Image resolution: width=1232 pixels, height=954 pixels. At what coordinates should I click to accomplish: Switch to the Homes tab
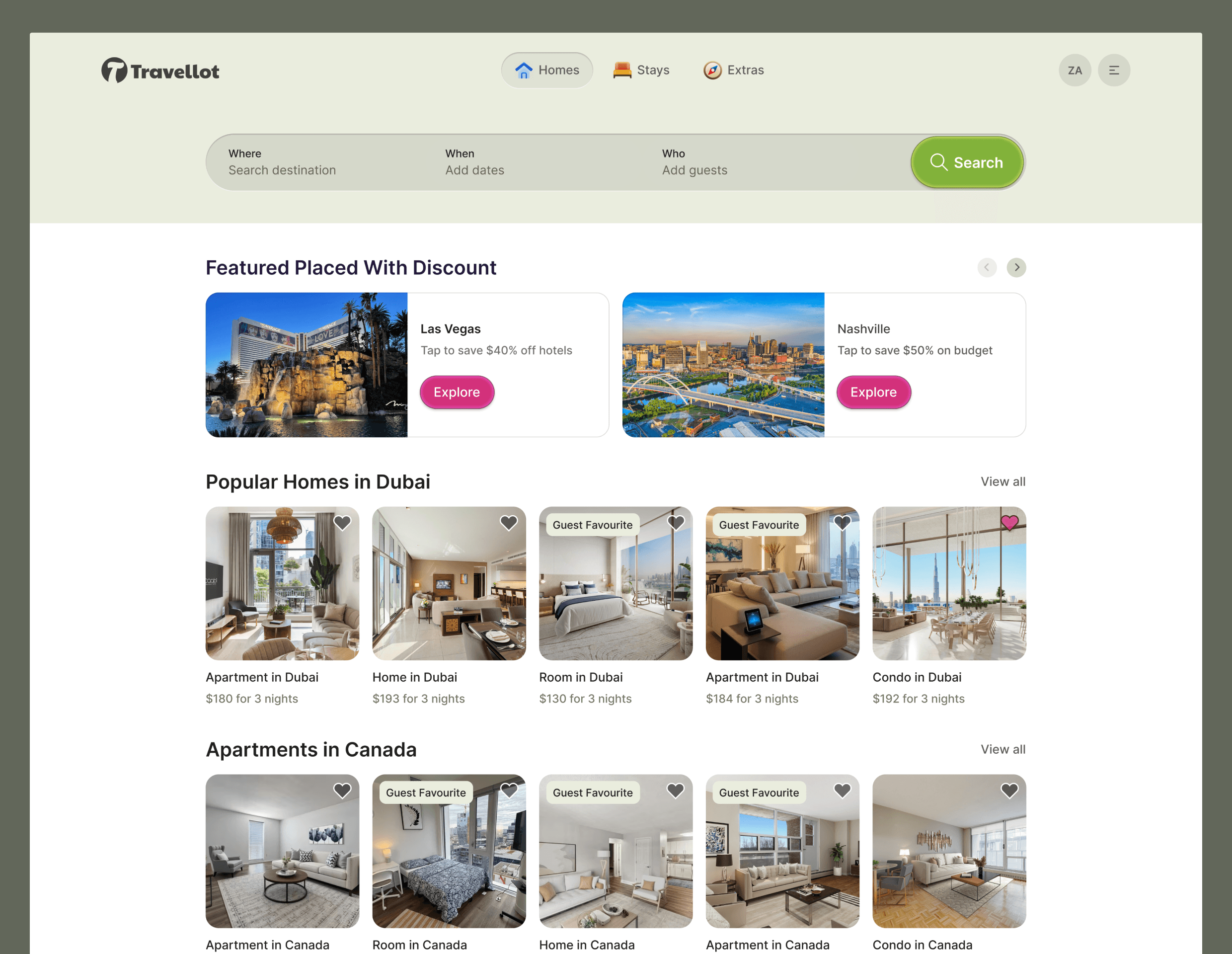pyautogui.click(x=546, y=70)
